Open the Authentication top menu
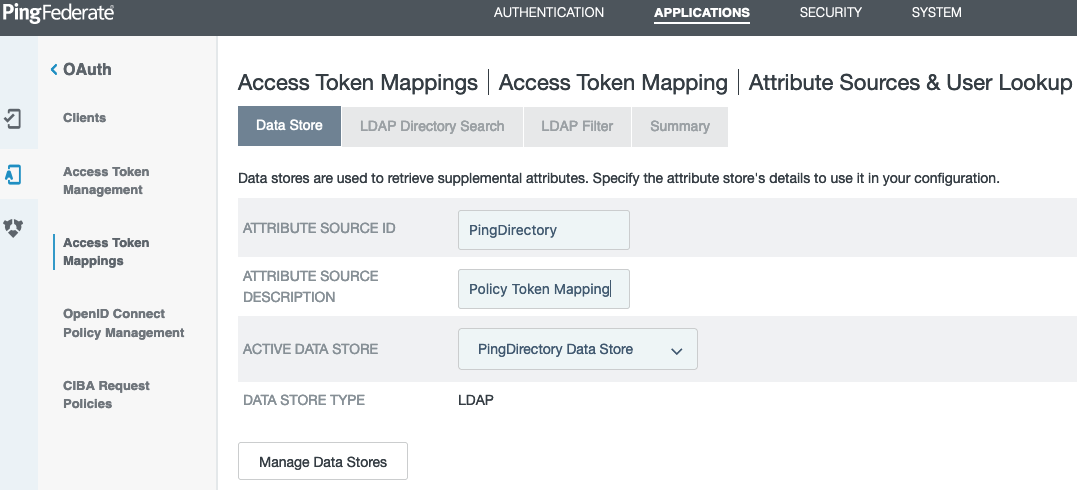 (x=549, y=13)
